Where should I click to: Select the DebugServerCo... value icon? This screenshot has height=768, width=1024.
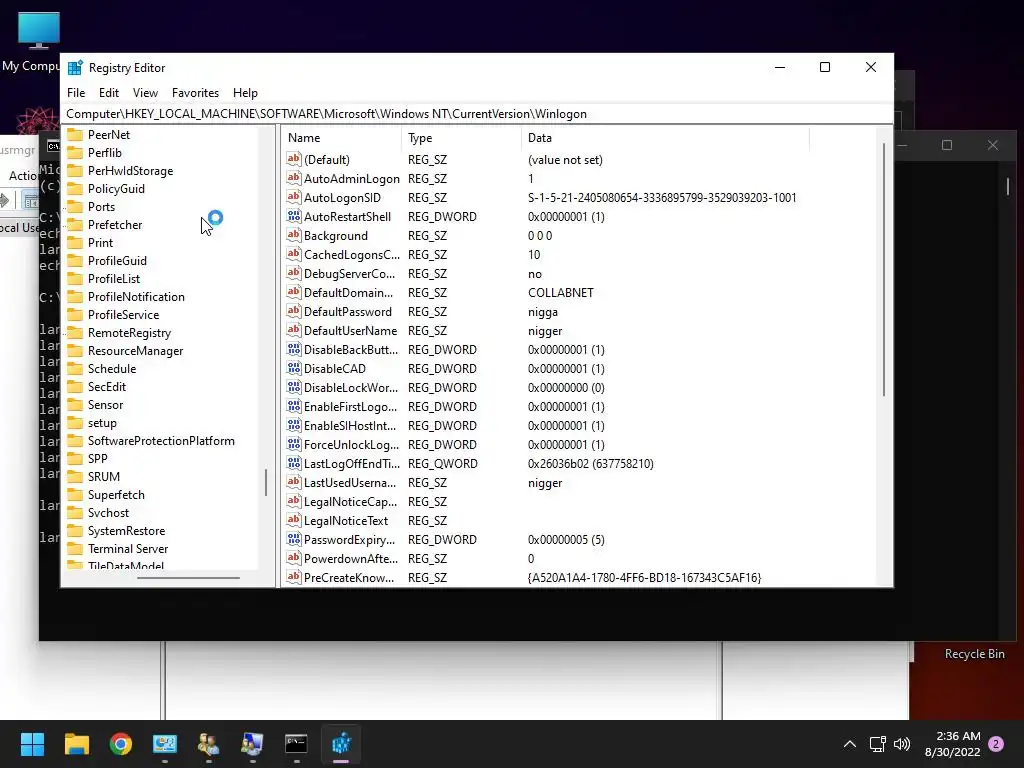pos(294,273)
